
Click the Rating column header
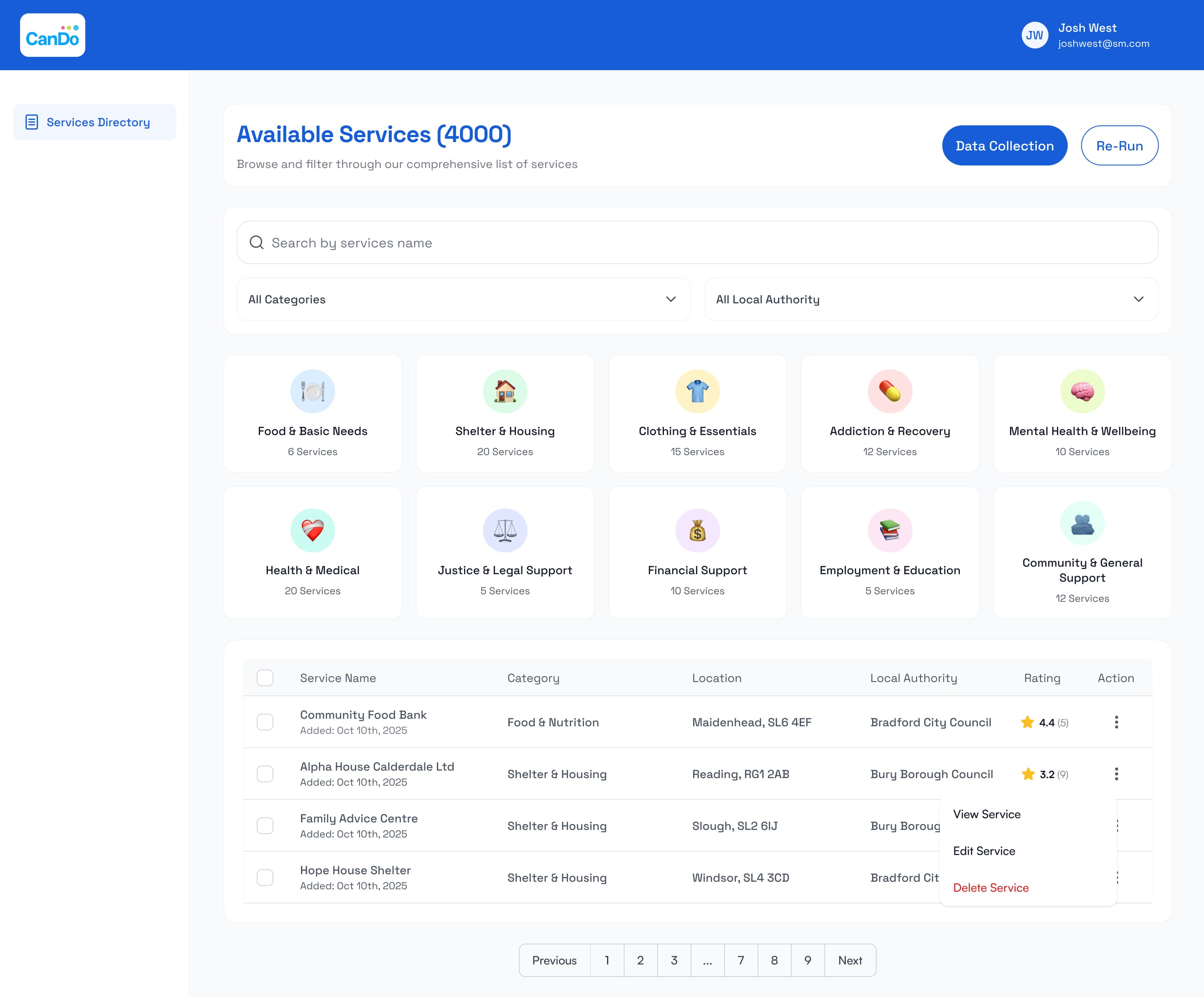tap(1042, 678)
